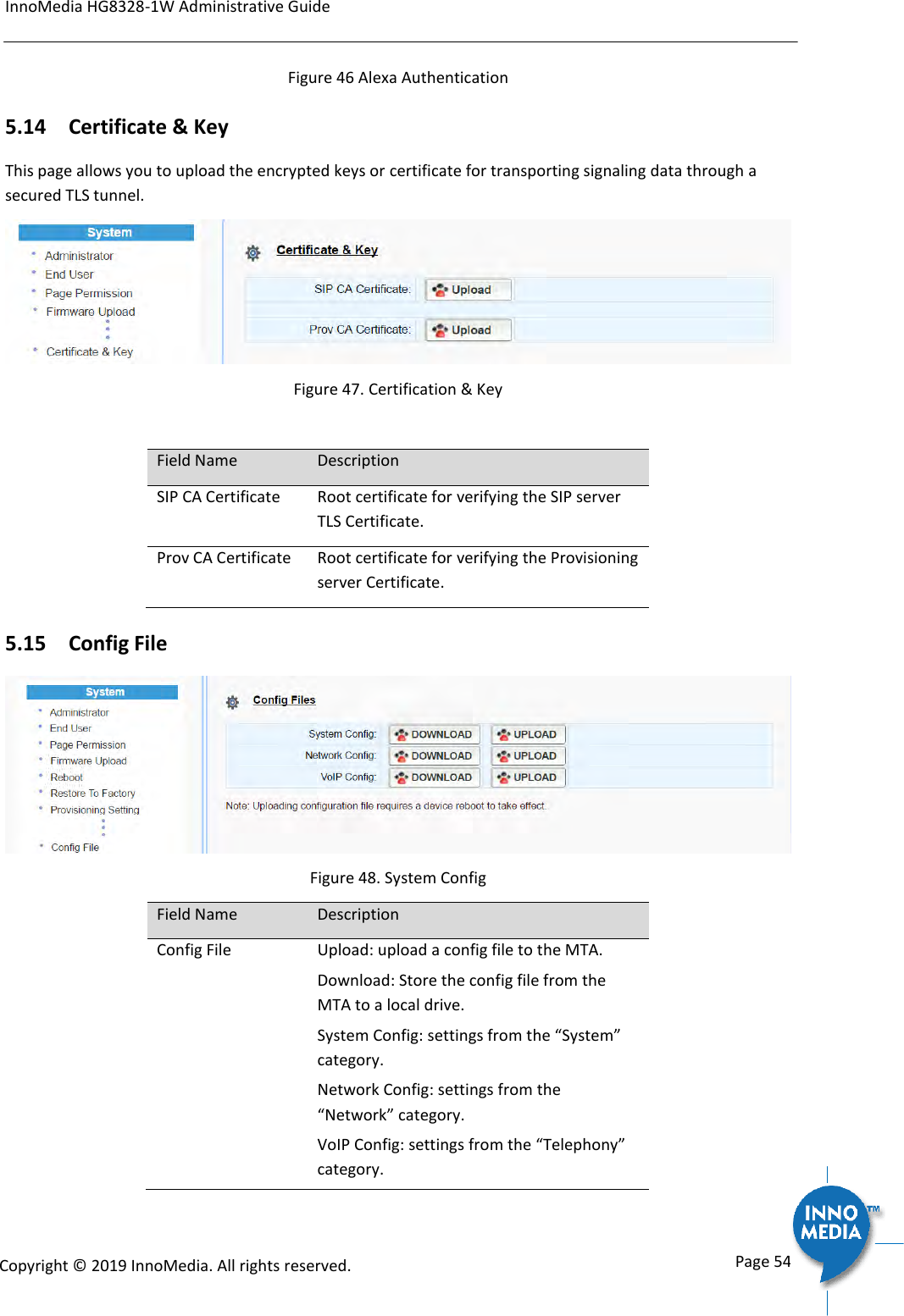The image size is (904, 1316).
Task: Upload the VoIP Config file
Action: (527, 777)
